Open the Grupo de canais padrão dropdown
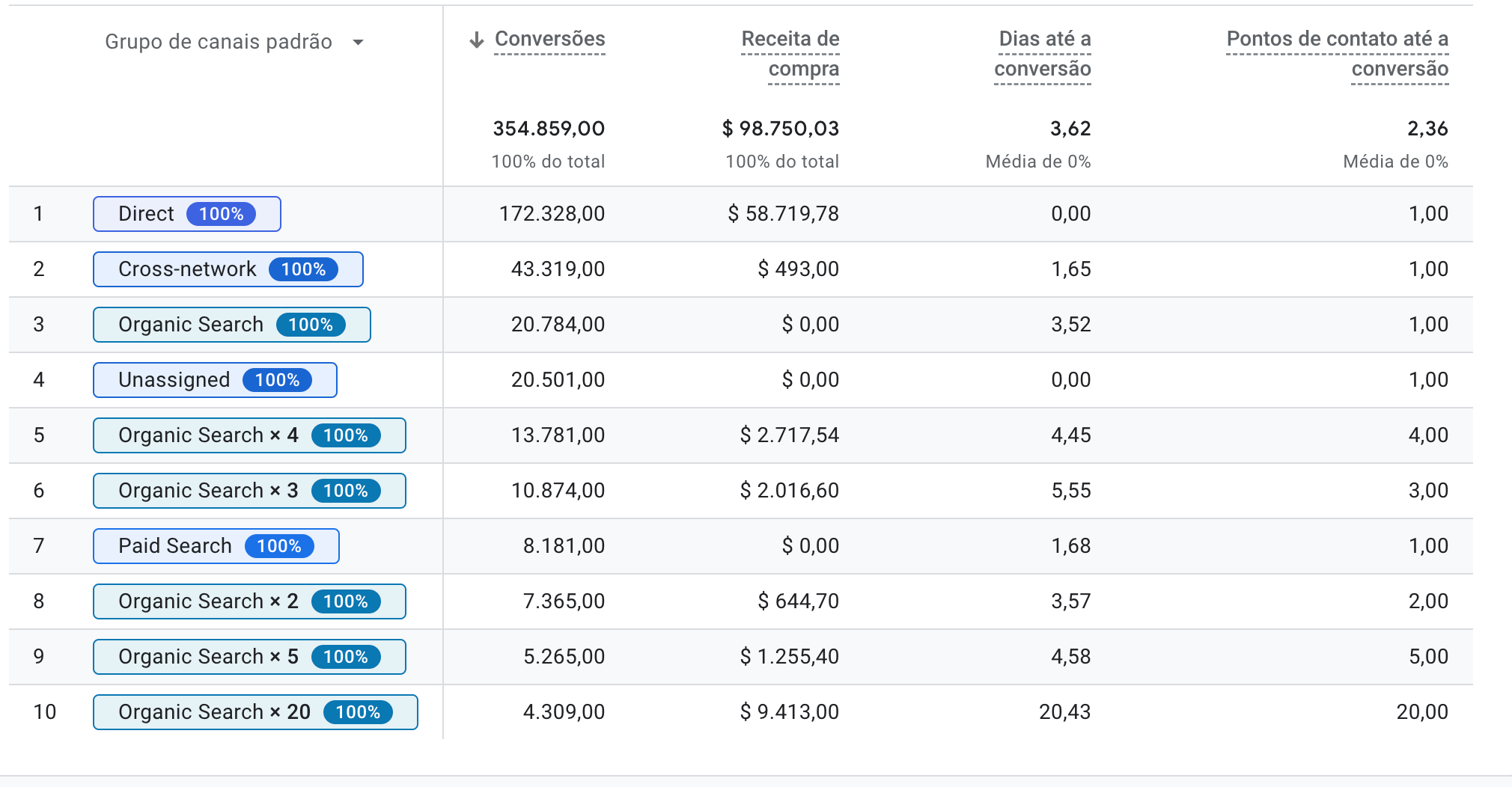Screen dimensions: 1512x787 (358, 42)
